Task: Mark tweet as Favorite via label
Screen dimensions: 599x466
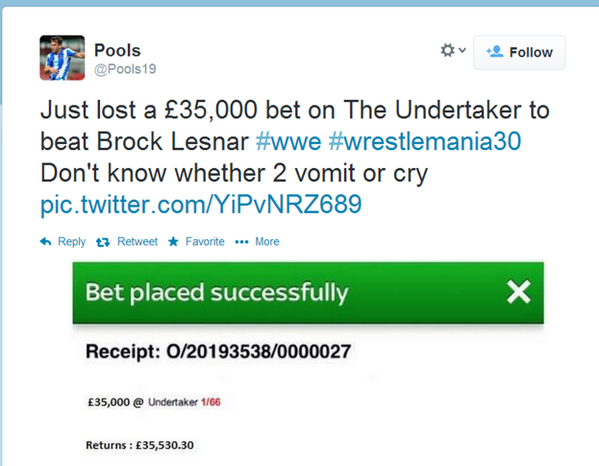Action: click(x=205, y=241)
